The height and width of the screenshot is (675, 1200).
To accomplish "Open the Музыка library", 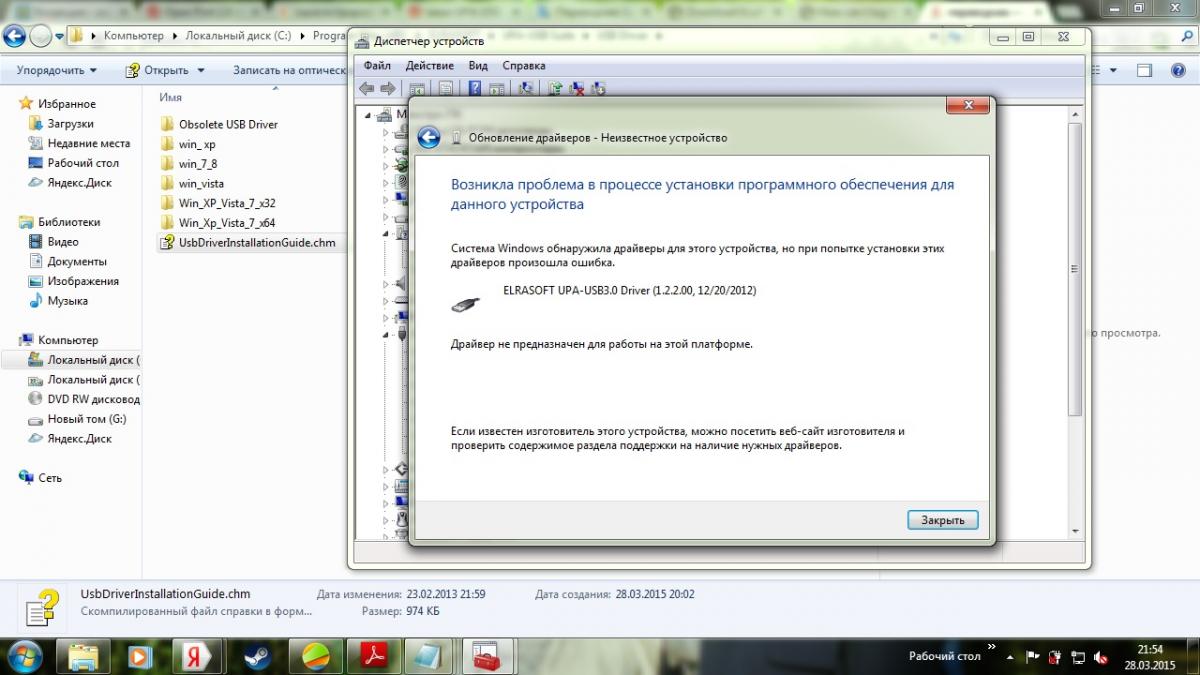I will (58, 301).
